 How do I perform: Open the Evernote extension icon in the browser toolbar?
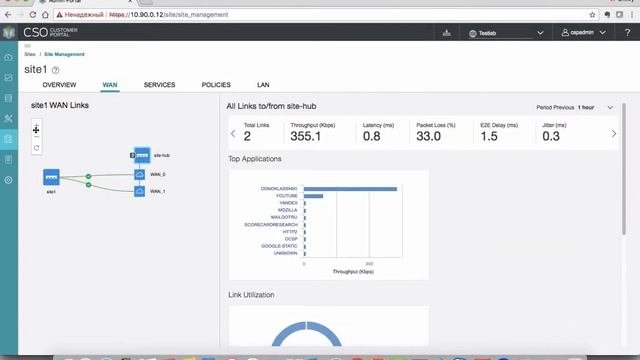tap(607, 15)
